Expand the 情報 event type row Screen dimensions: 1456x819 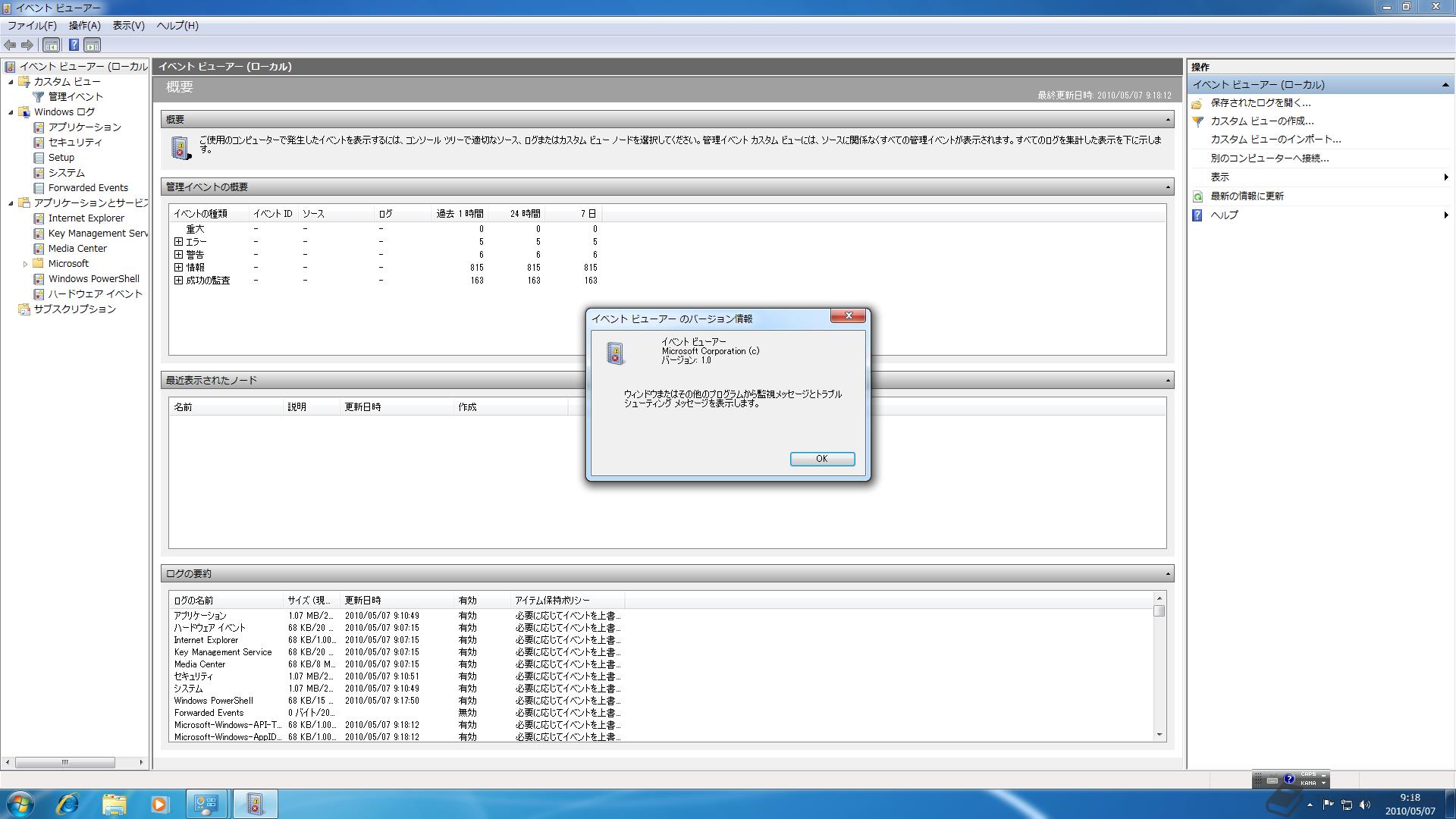[x=178, y=268]
